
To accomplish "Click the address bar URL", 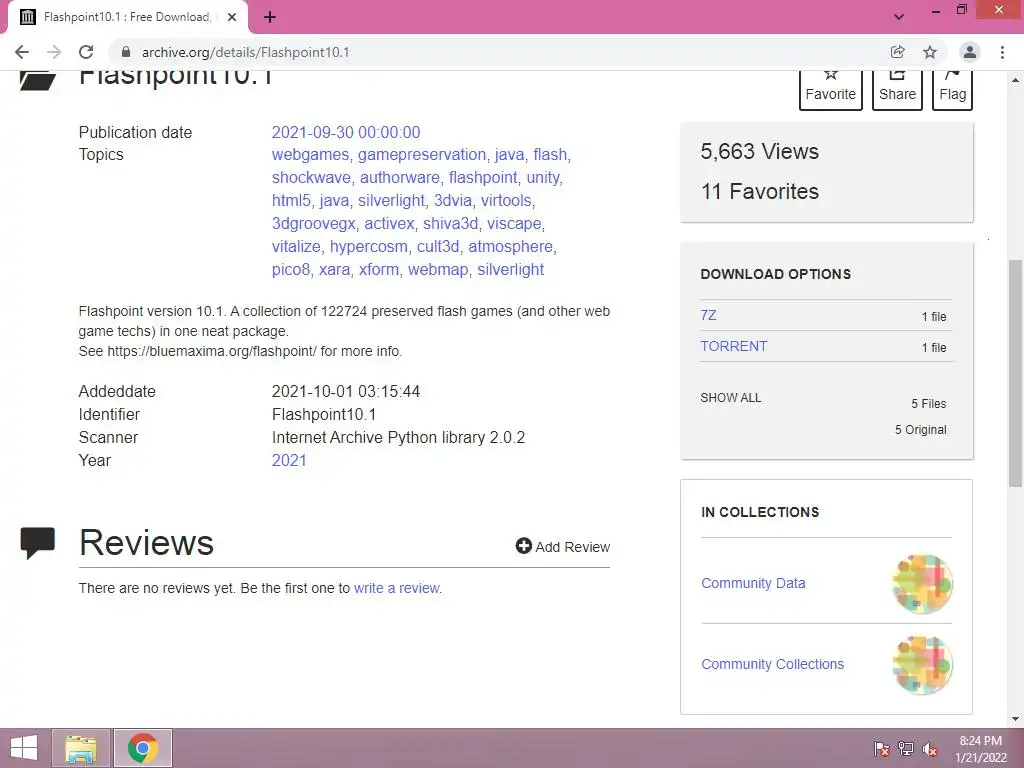I will pos(246,52).
